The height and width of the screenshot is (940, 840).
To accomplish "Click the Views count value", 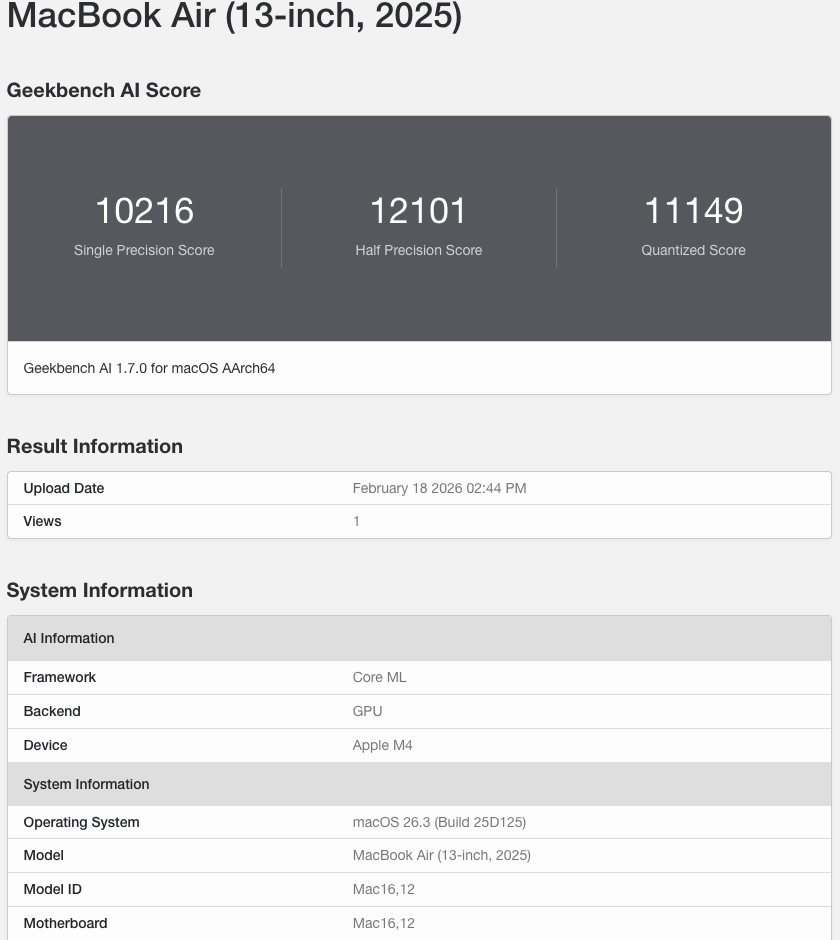I will point(356,521).
